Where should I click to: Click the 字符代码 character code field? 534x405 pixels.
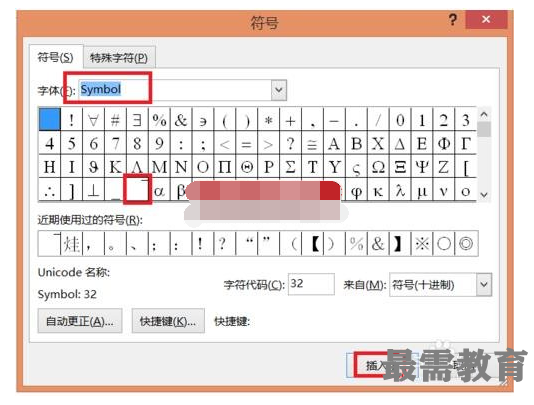click(311, 284)
